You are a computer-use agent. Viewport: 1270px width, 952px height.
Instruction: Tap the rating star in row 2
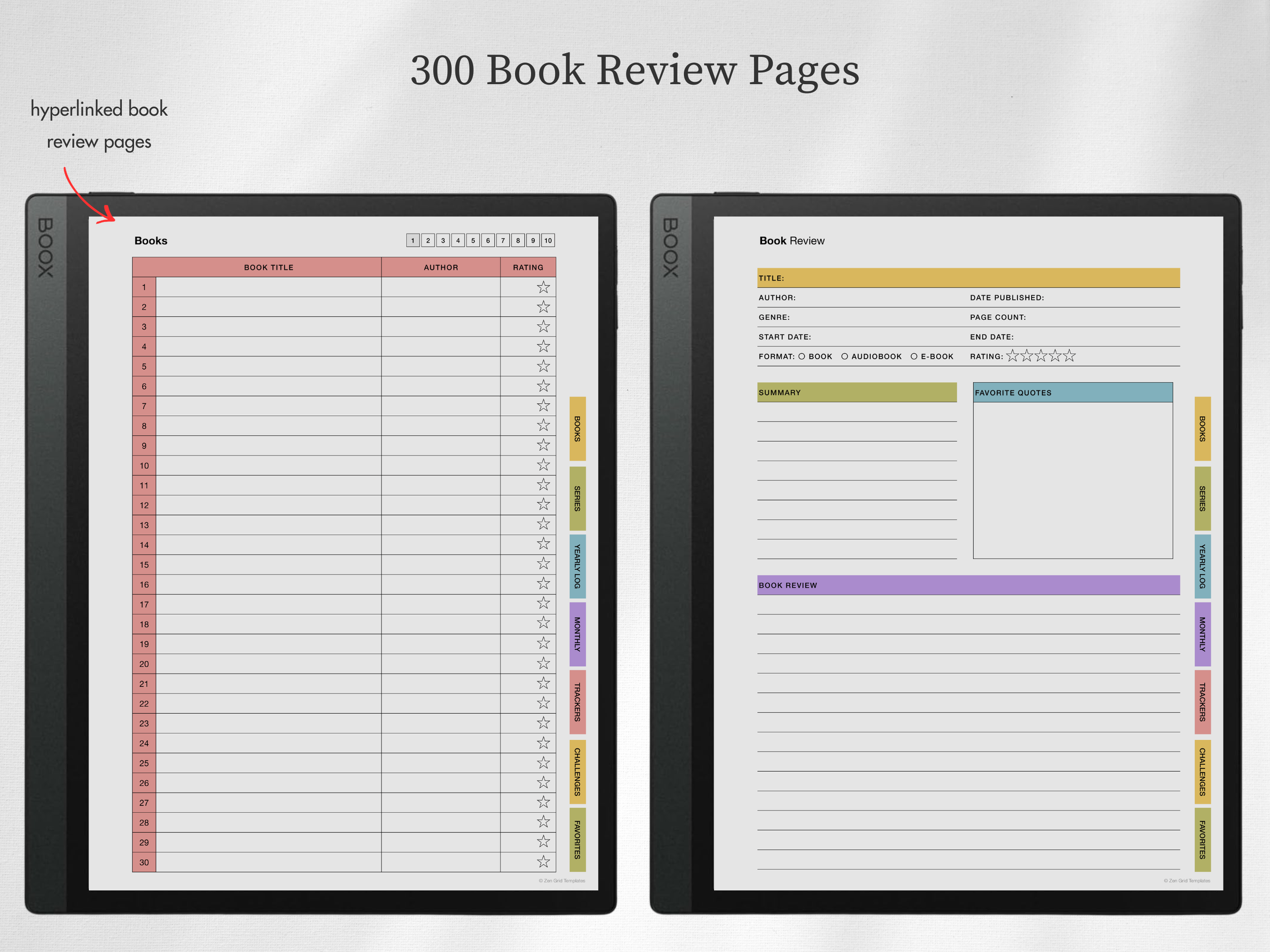point(543,307)
